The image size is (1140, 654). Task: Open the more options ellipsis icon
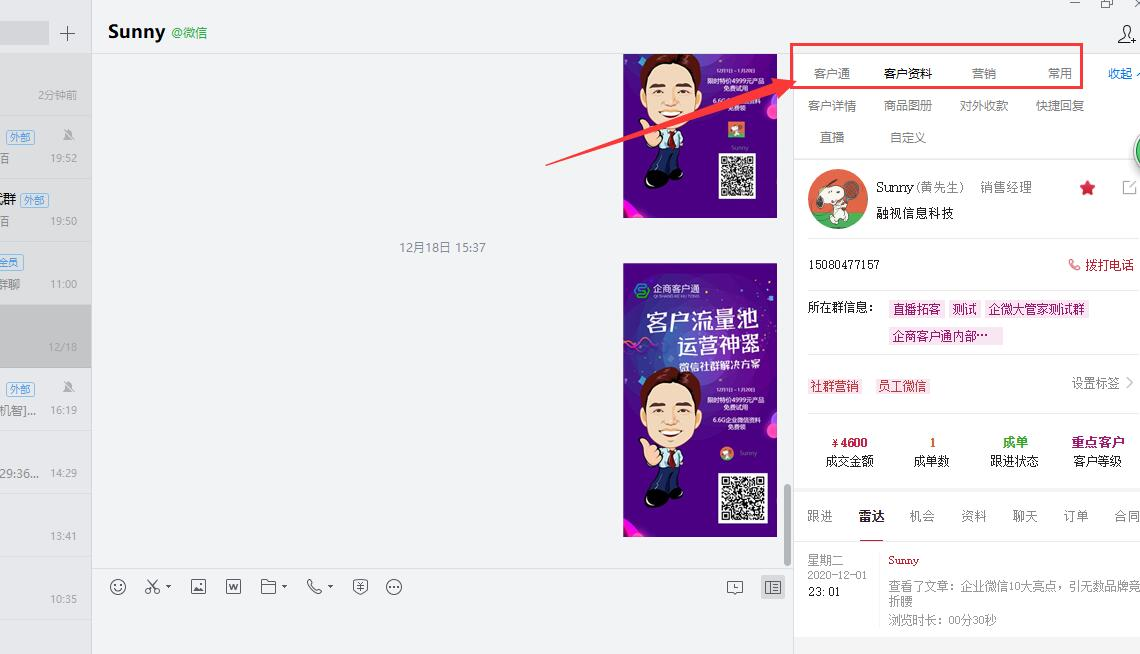[394, 587]
